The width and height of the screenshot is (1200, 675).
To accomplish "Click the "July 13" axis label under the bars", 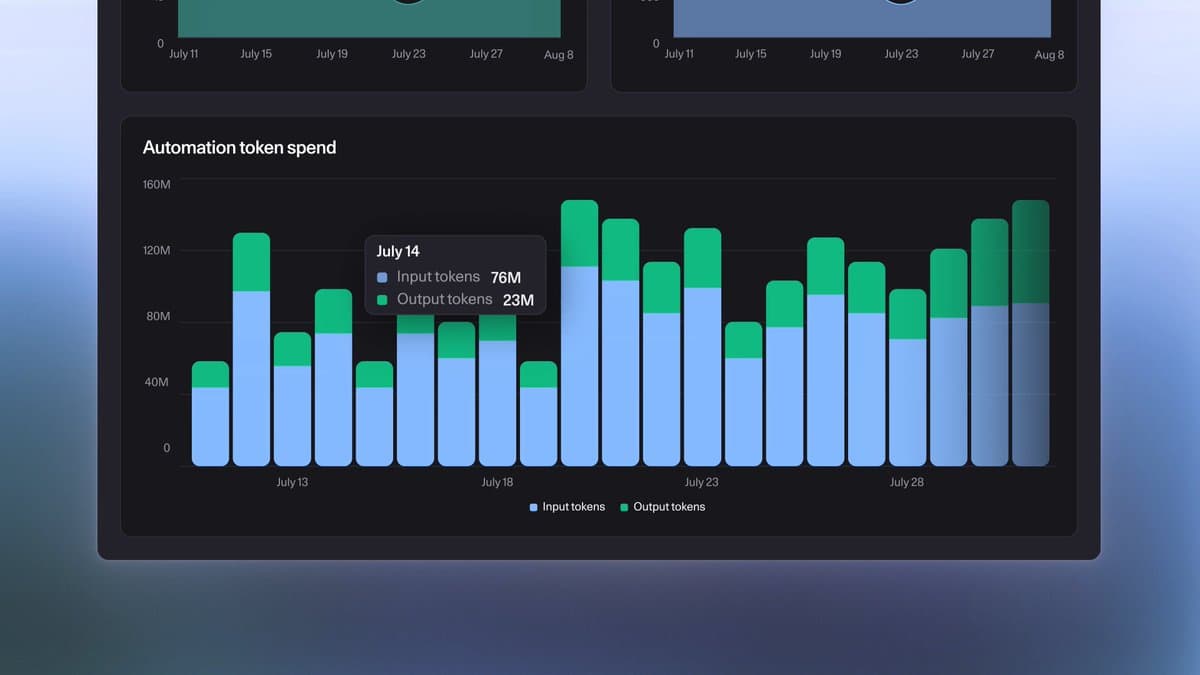I will (x=292, y=482).
